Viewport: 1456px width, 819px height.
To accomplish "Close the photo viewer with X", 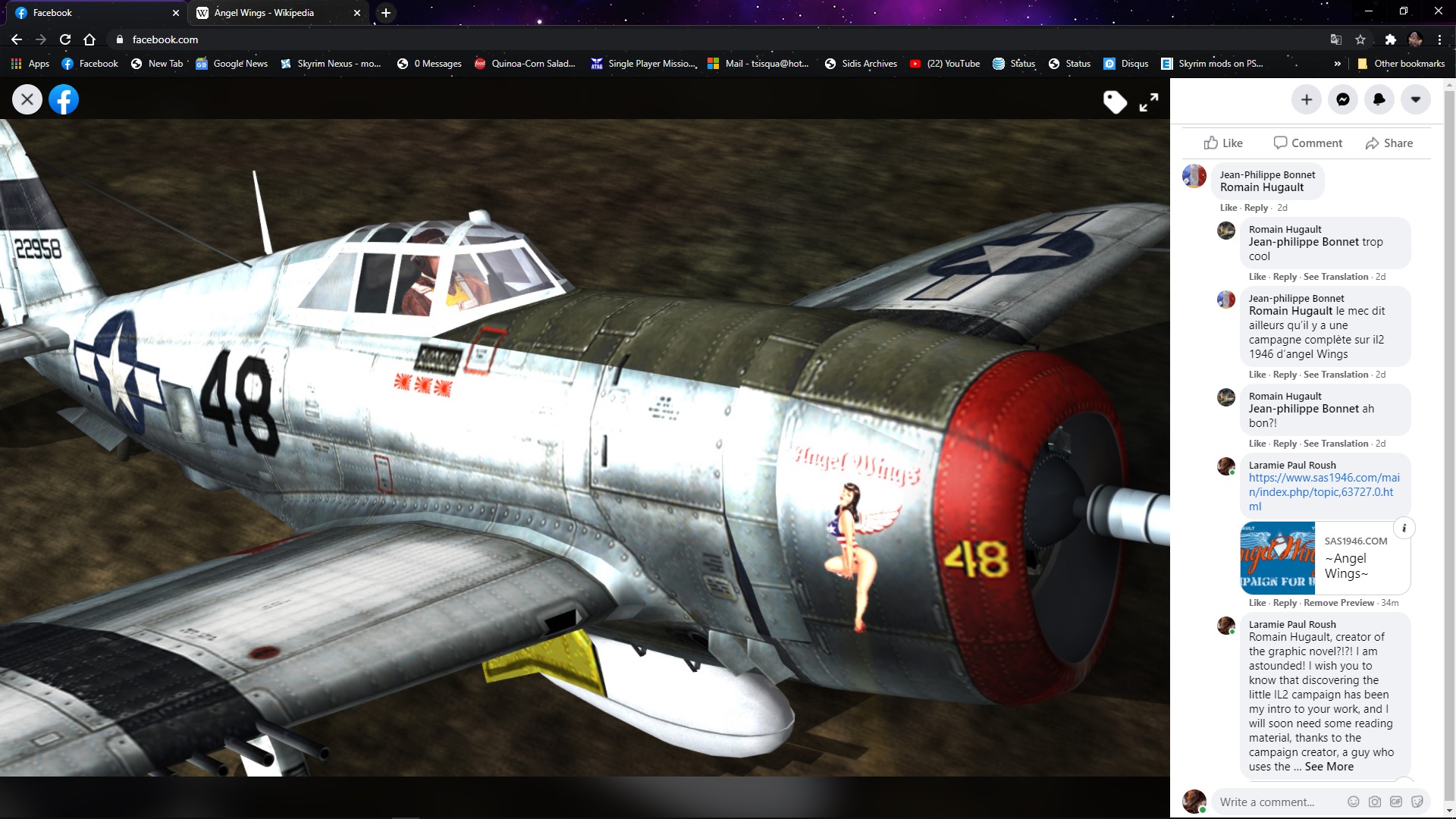I will (27, 99).
